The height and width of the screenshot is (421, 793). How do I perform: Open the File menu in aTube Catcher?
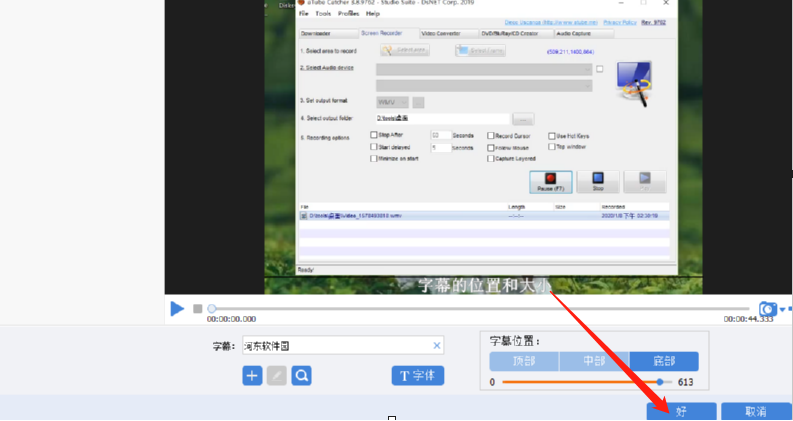click(x=303, y=14)
